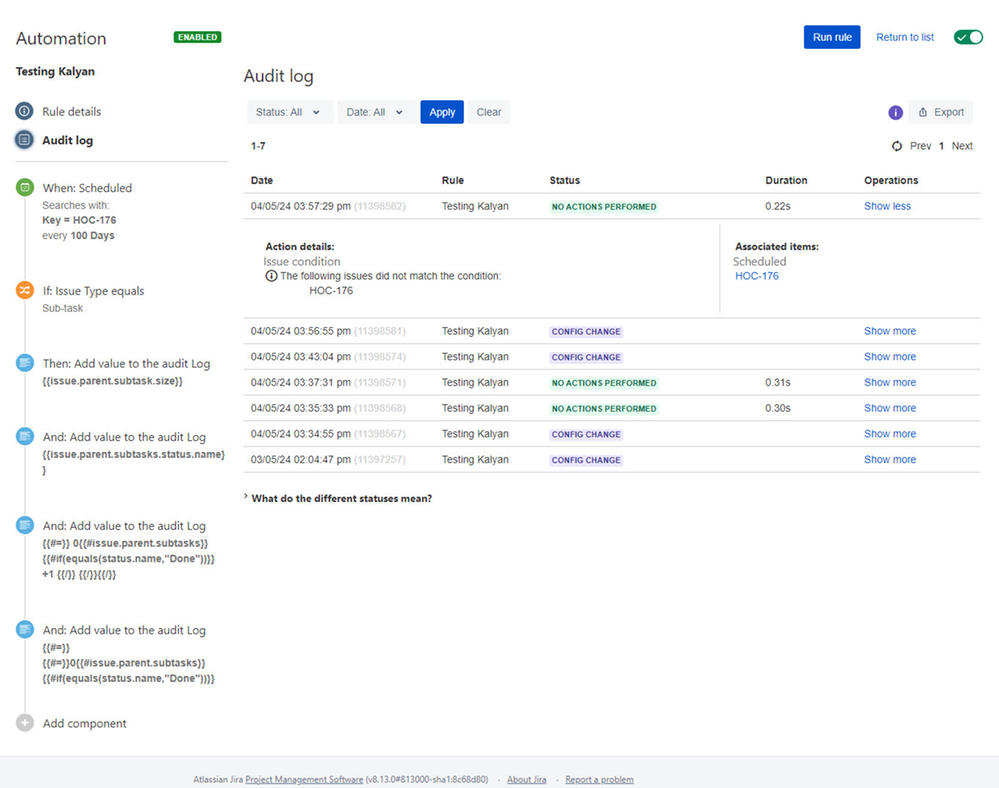The width and height of the screenshot is (999, 788).
Task: Show more for 03:43:04 pm entry
Action: [889, 357]
